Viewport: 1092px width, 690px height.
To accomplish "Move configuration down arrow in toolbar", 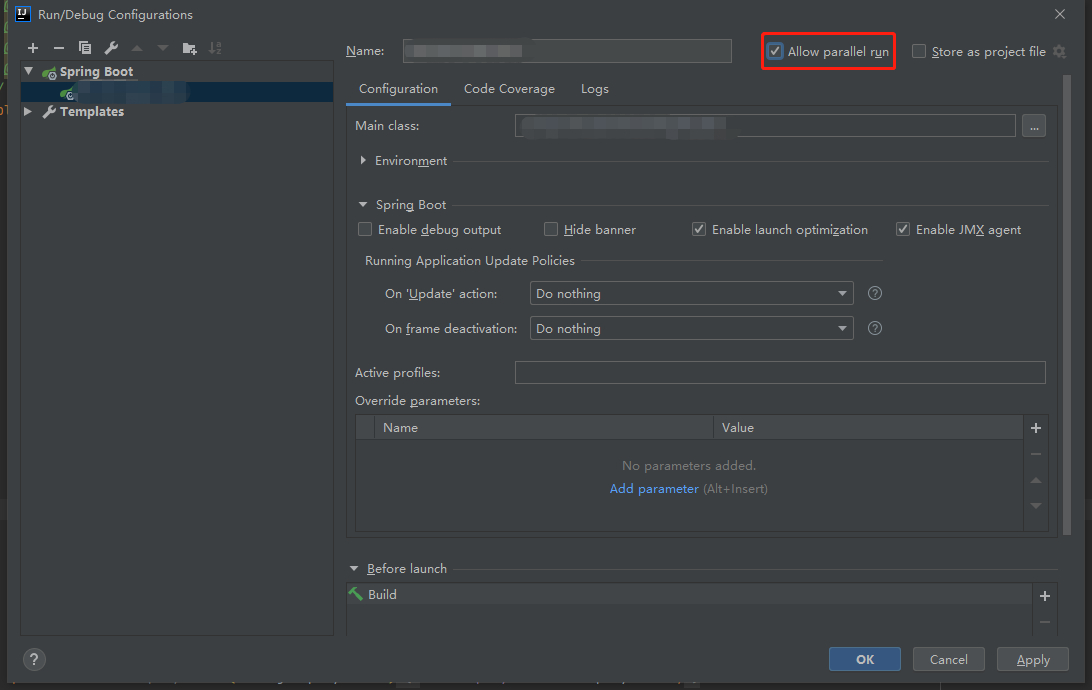I will pyautogui.click(x=163, y=48).
